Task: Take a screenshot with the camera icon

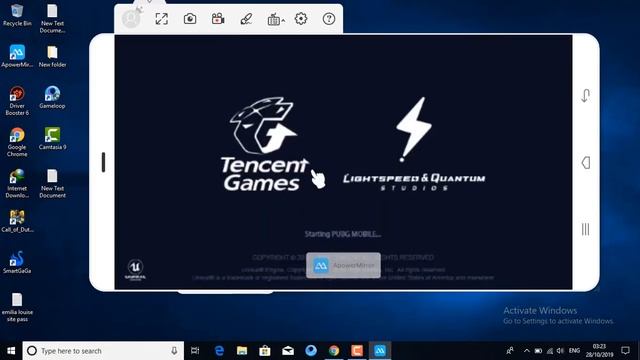Action: [x=190, y=19]
